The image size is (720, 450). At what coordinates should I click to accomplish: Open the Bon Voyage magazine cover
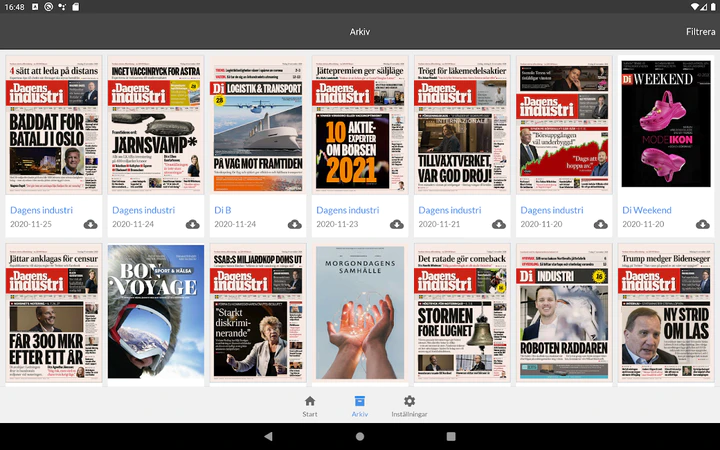click(156, 312)
